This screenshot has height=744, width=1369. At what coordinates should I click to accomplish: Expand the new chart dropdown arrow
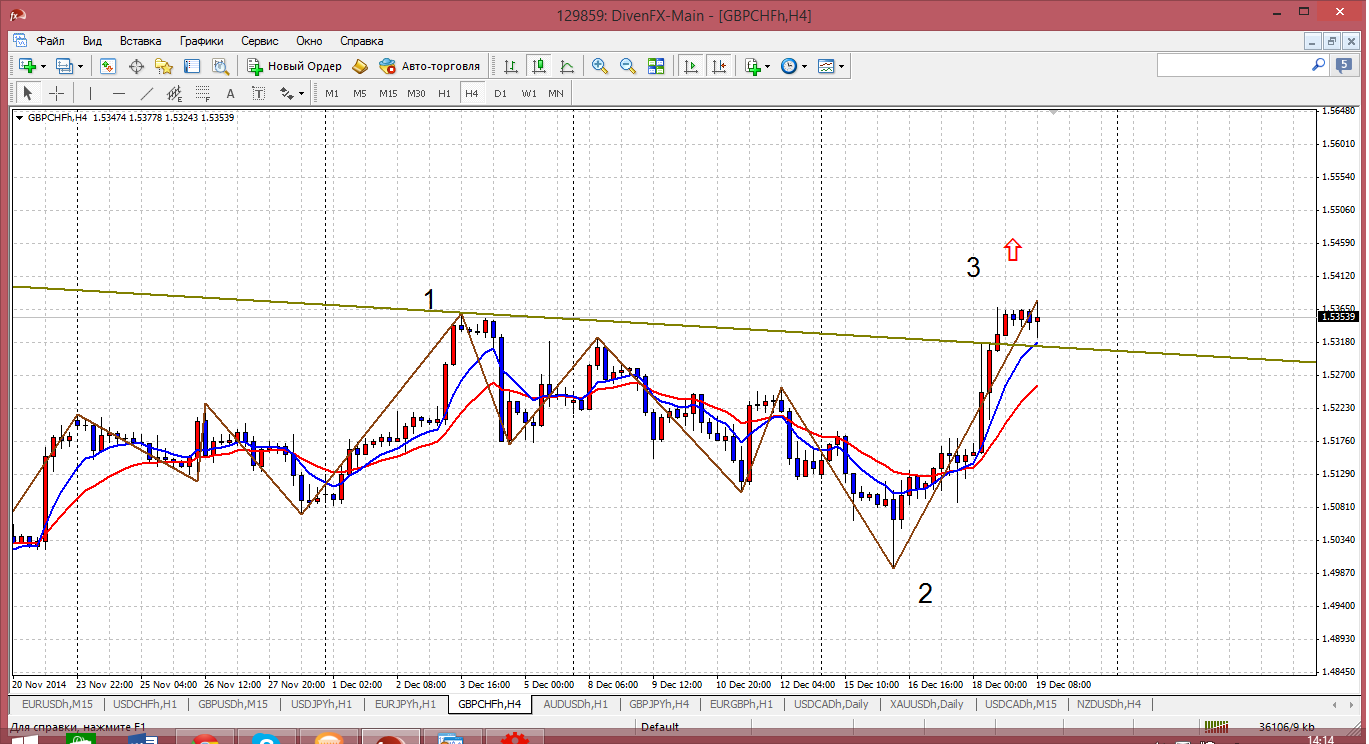coord(43,66)
